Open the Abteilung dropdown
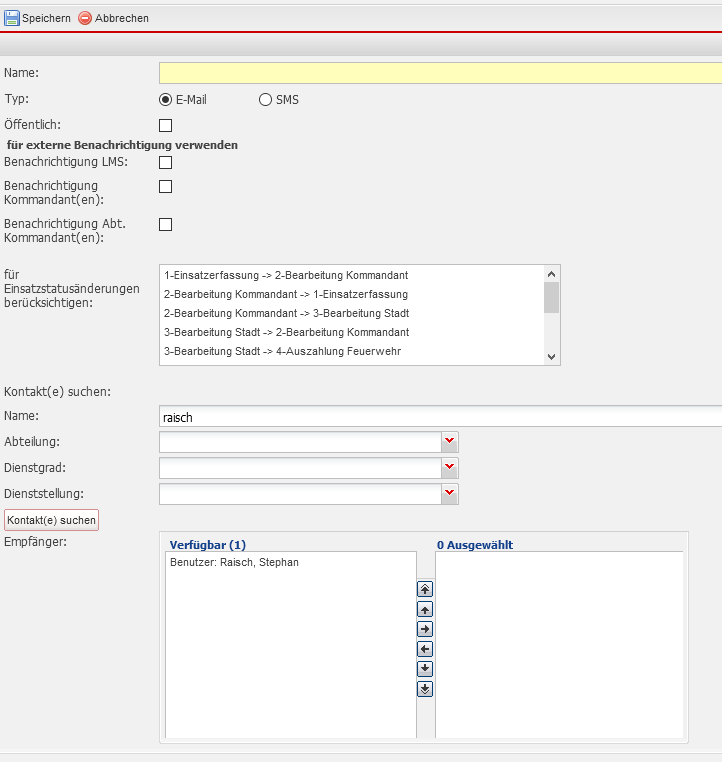Screen dimensions: 722x762 coord(449,441)
